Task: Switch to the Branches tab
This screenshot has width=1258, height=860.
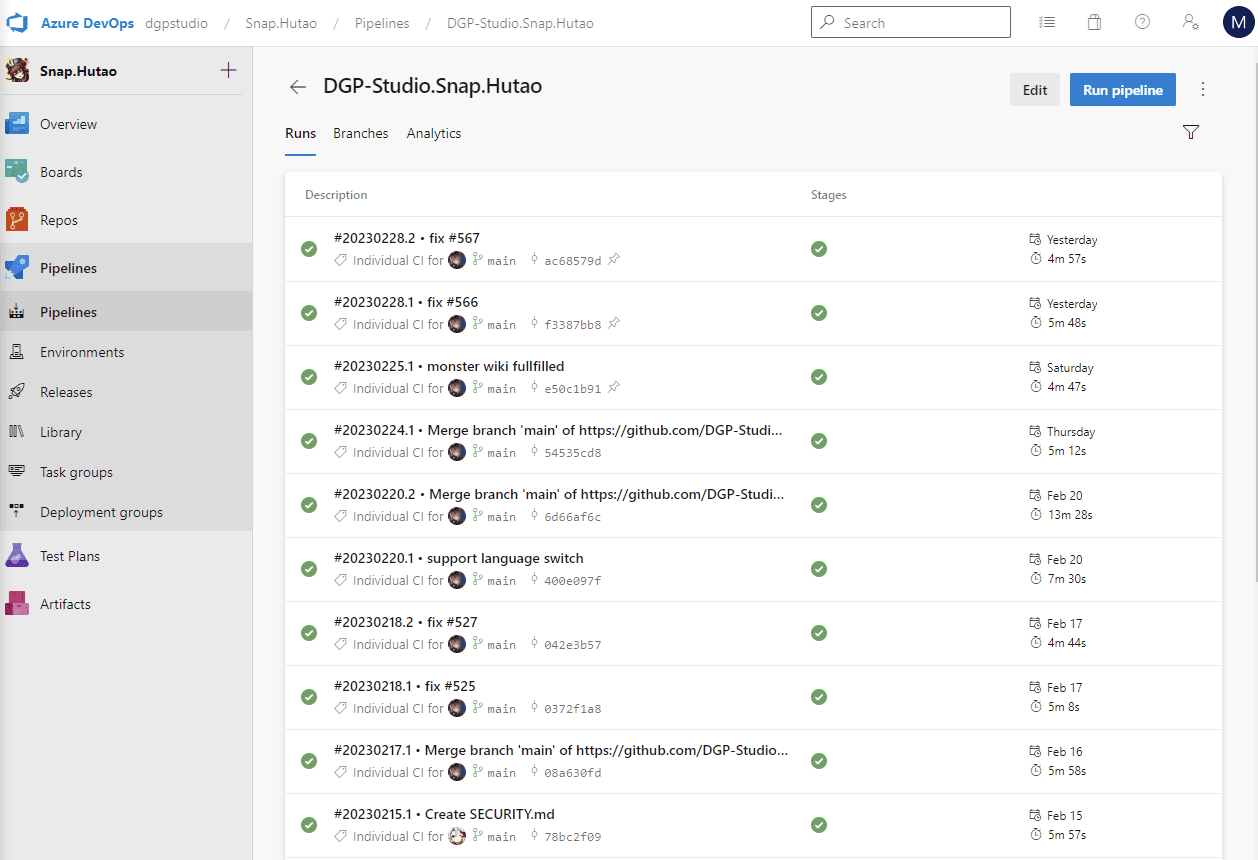Action: 360,133
